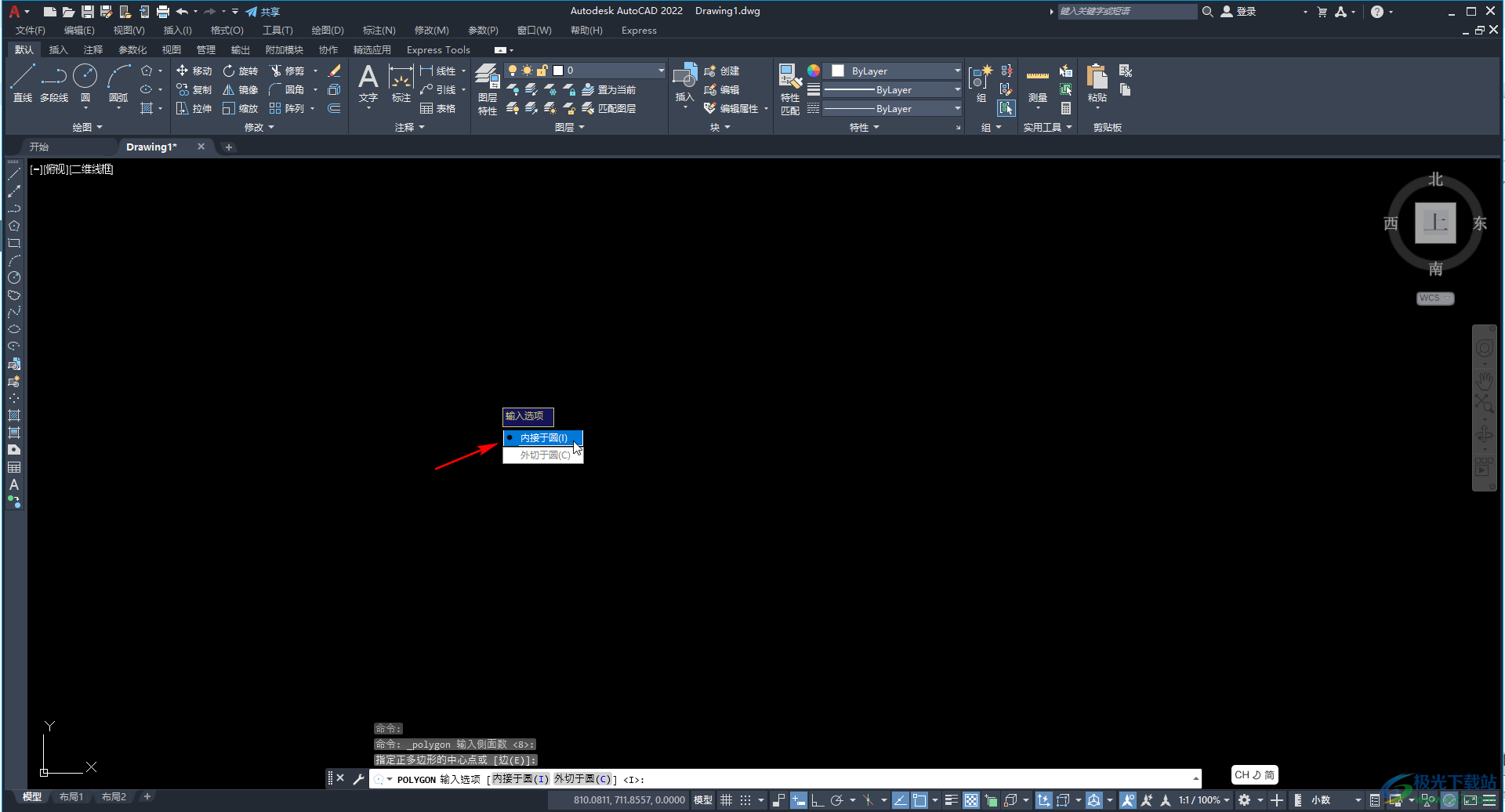The width and height of the screenshot is (1505, 812).
Task: Click the Save icon in quick access toolbar
Action: tap(88, 12)
